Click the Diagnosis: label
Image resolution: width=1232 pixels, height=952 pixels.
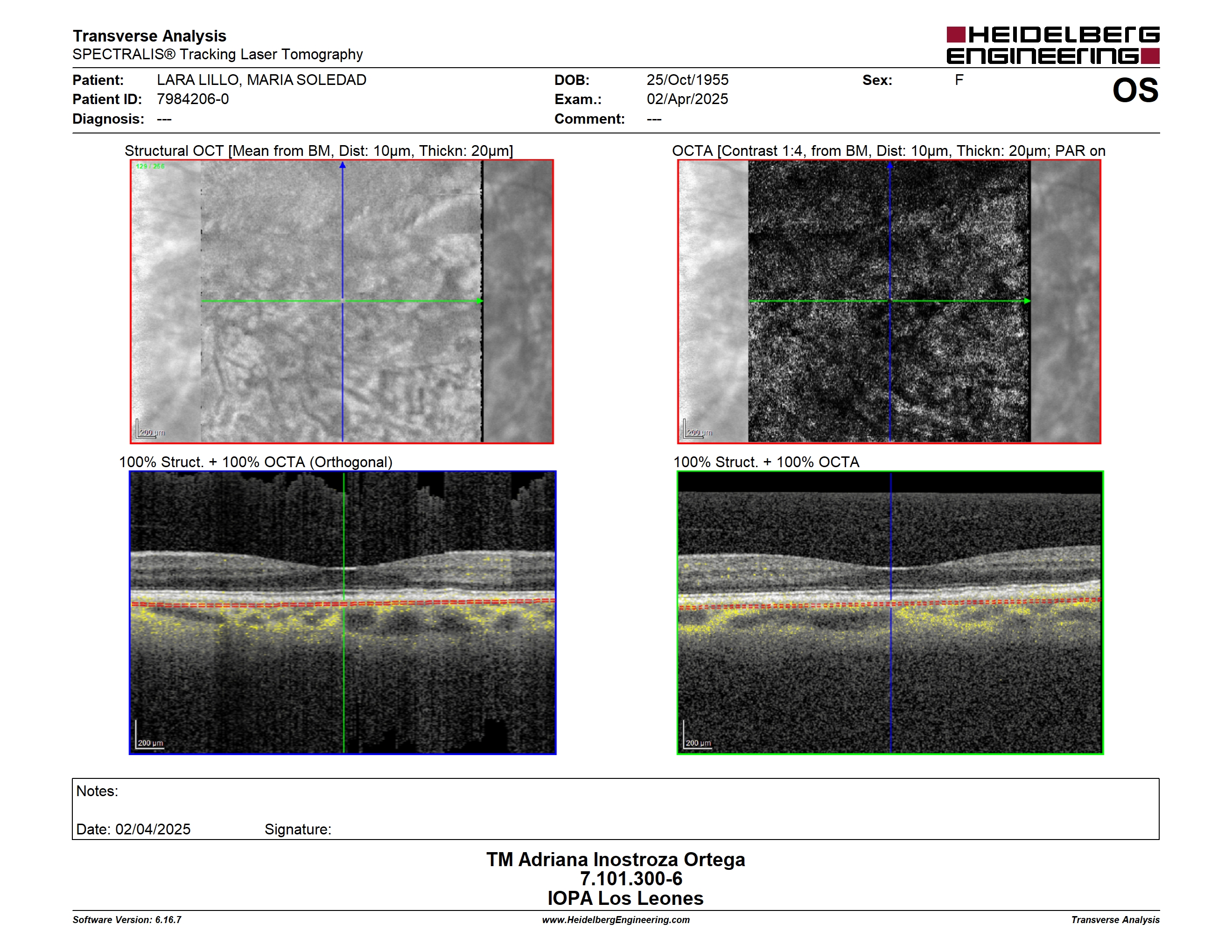coord(108,119)
